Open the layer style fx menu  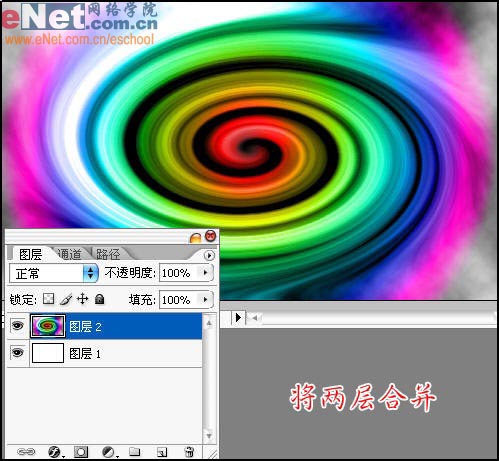54,452
